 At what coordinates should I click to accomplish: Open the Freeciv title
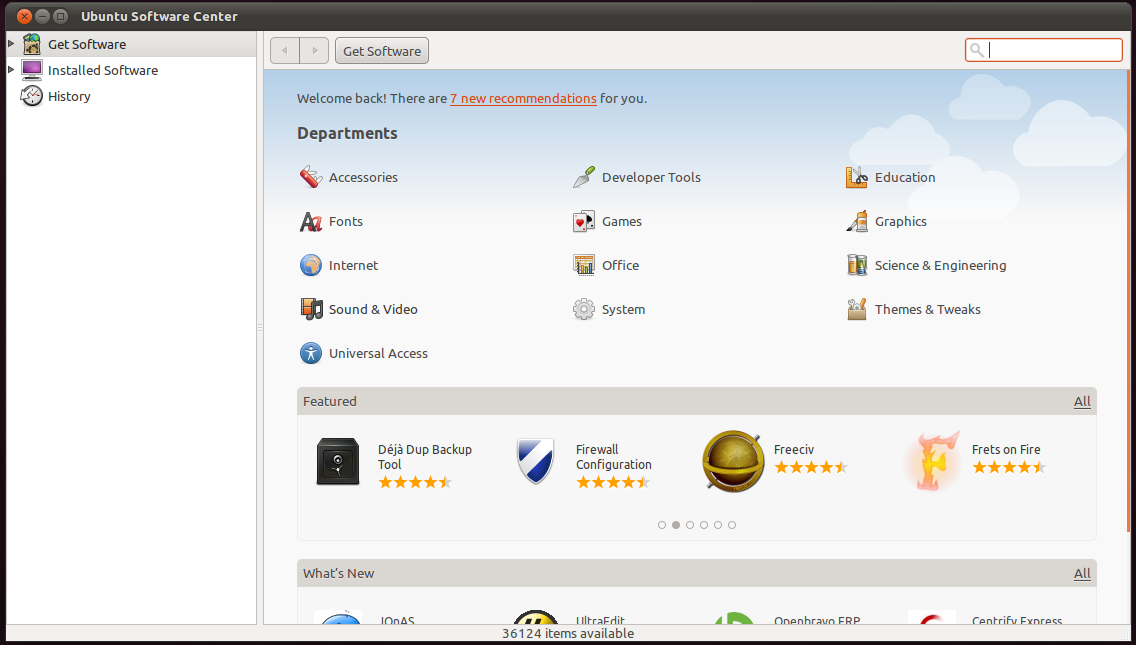[793, 450]
